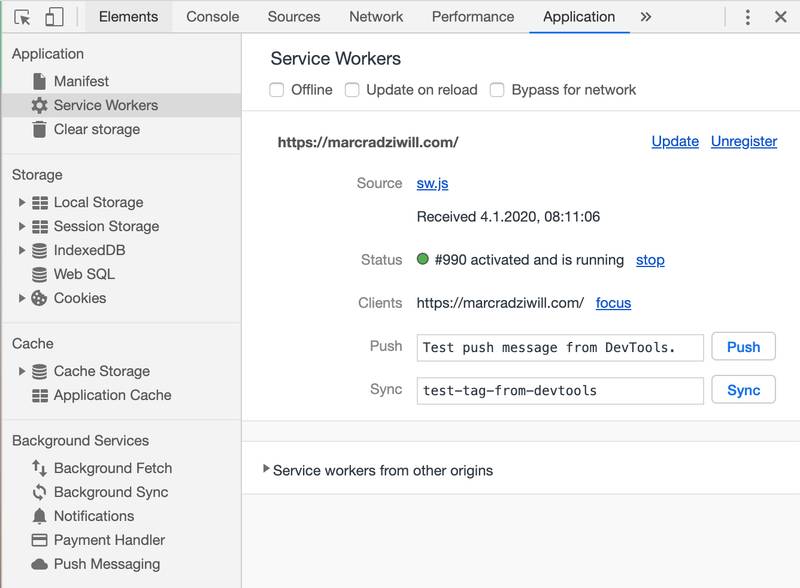Viewport: 800px width, 588px height.
Task: Toggle Bypass for network checkbox
Action: [497, 90]
